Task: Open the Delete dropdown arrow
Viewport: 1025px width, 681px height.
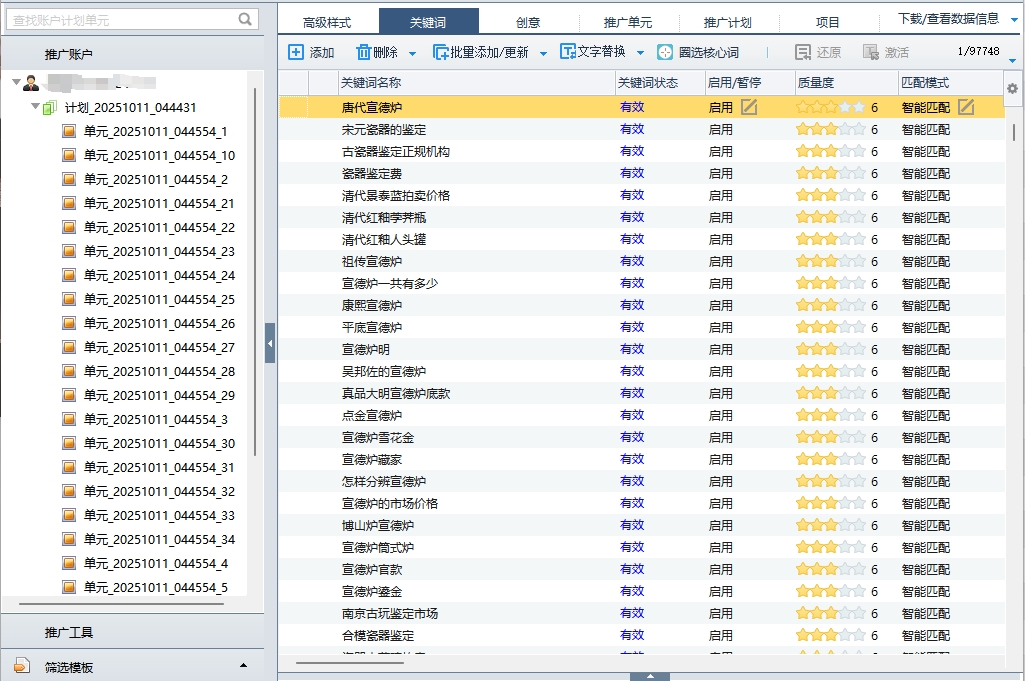Action: click(x=412, y=53)
